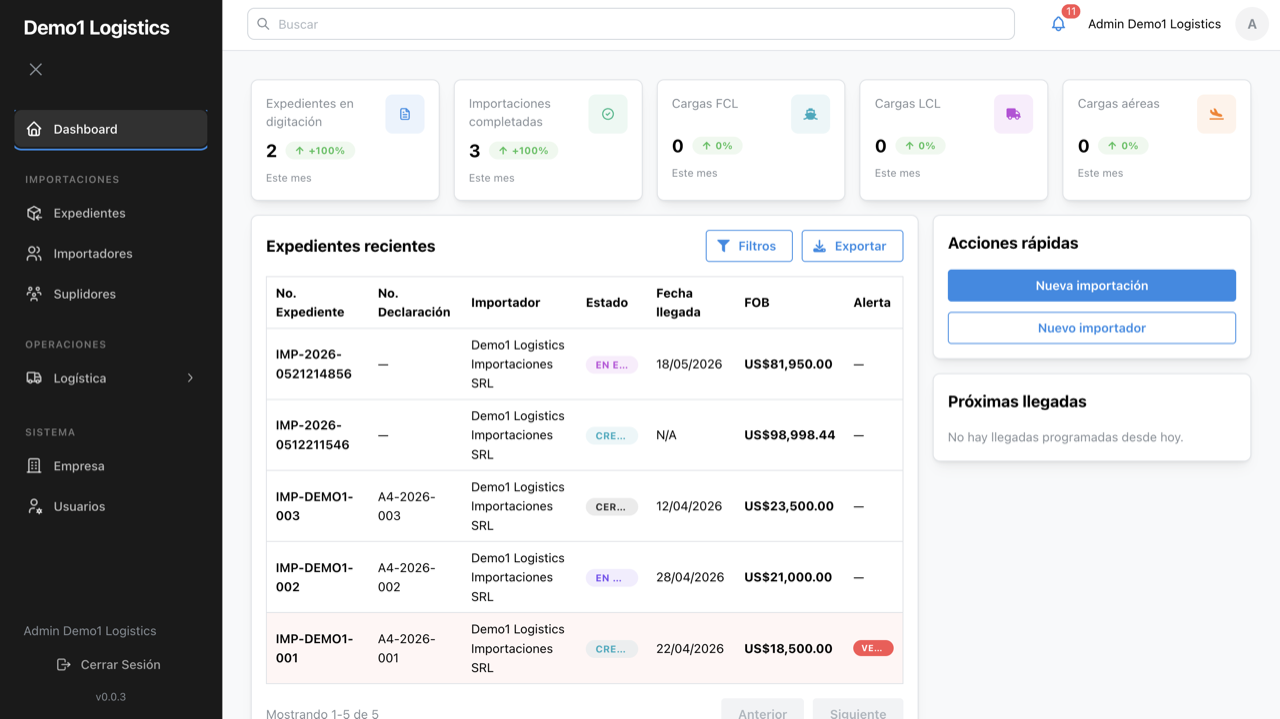Click the checkmark icon on Importaciones completadas card
1280x719 pixels.
pyautogui.click(x=608, y=114)
